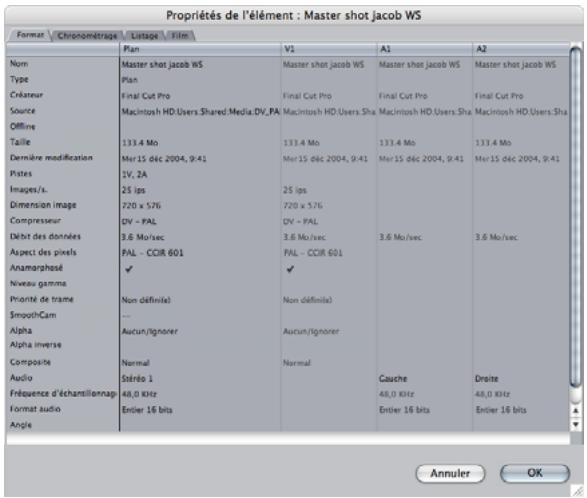Image resolution: width=587 pixels, height=498 pixels.
Task: Click Audio value 'Gauche' in A1 column
Action: point(393,379)
